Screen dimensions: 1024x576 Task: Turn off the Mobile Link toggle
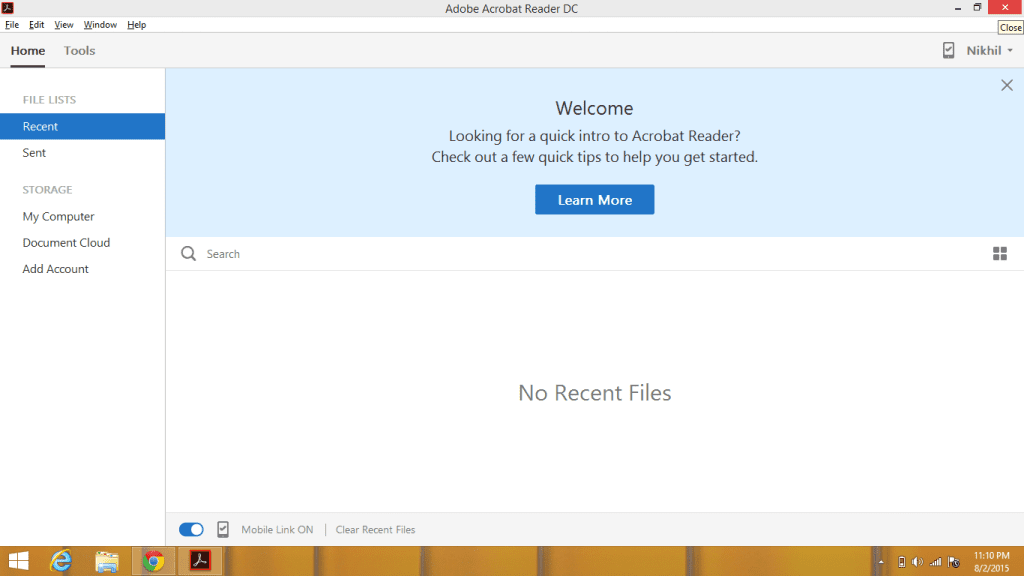[191, 529]
